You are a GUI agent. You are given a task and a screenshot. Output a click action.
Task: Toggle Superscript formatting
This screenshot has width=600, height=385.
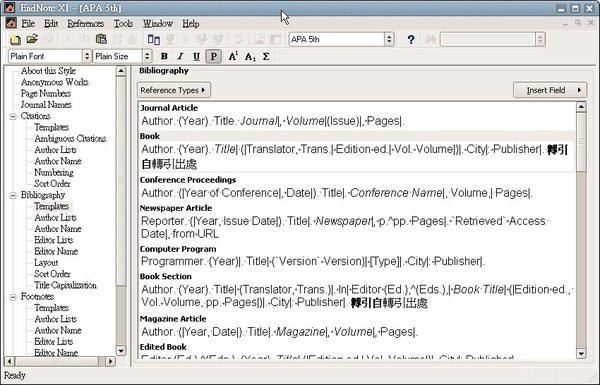click(233, 57)
